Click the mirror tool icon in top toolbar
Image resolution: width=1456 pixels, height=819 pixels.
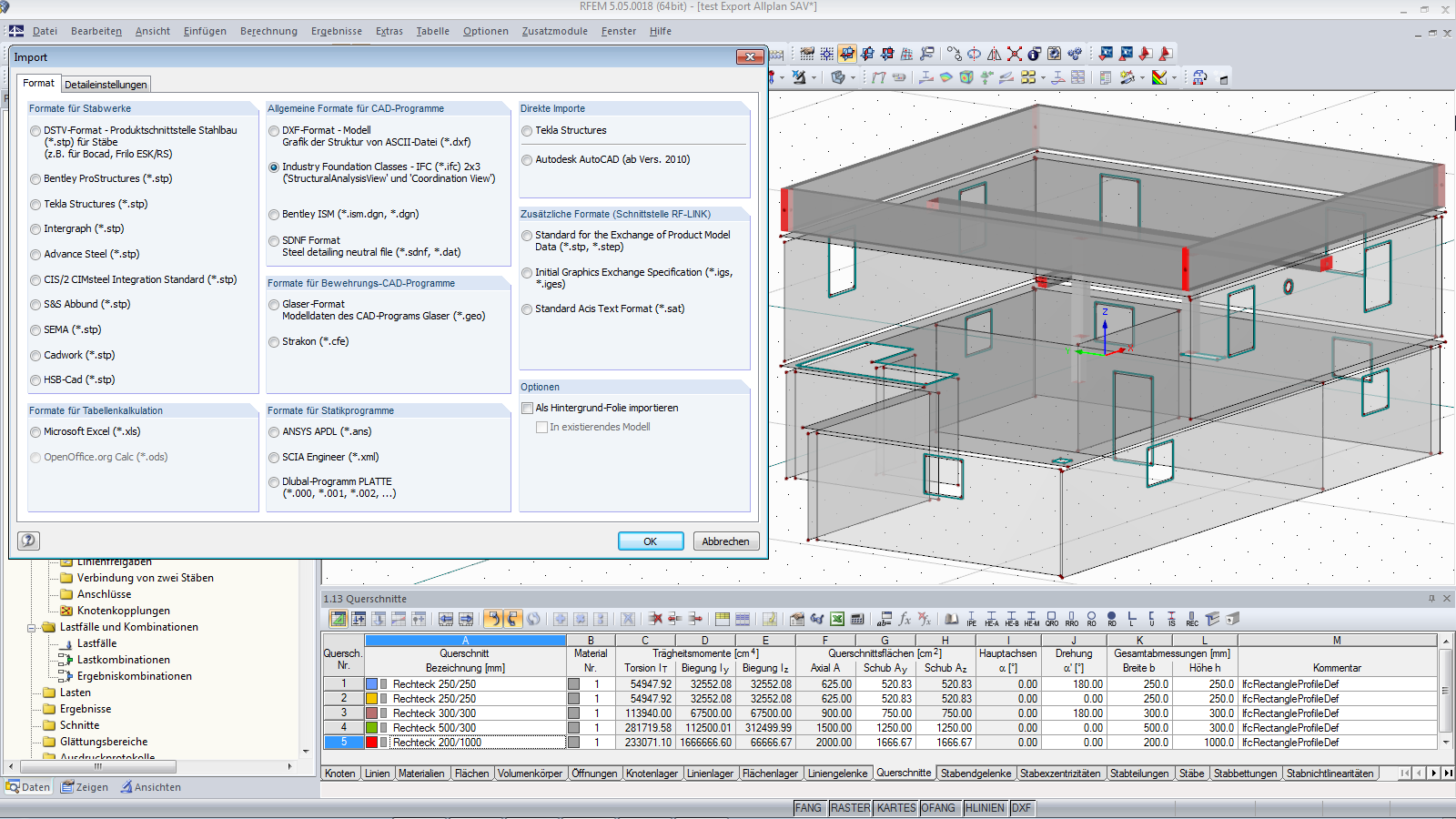click(x=995, y=55)
